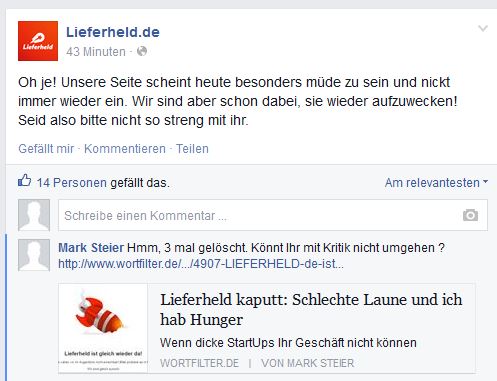Open the post options chevron at top right
This screenshot has width=497, height=381.
pyautogui.click(x=483, y=29)
